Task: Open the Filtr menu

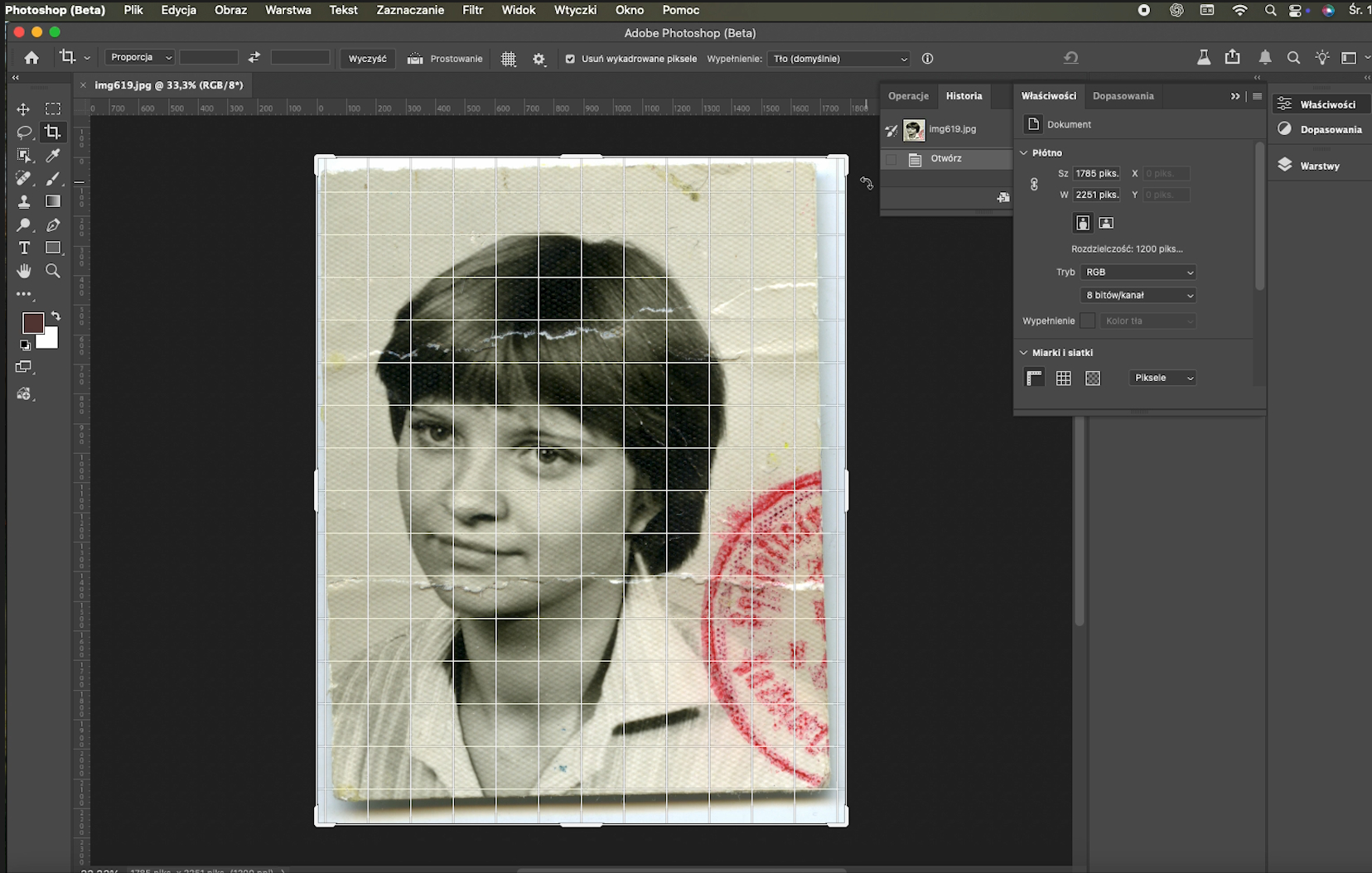Action: tap(473, 10)
